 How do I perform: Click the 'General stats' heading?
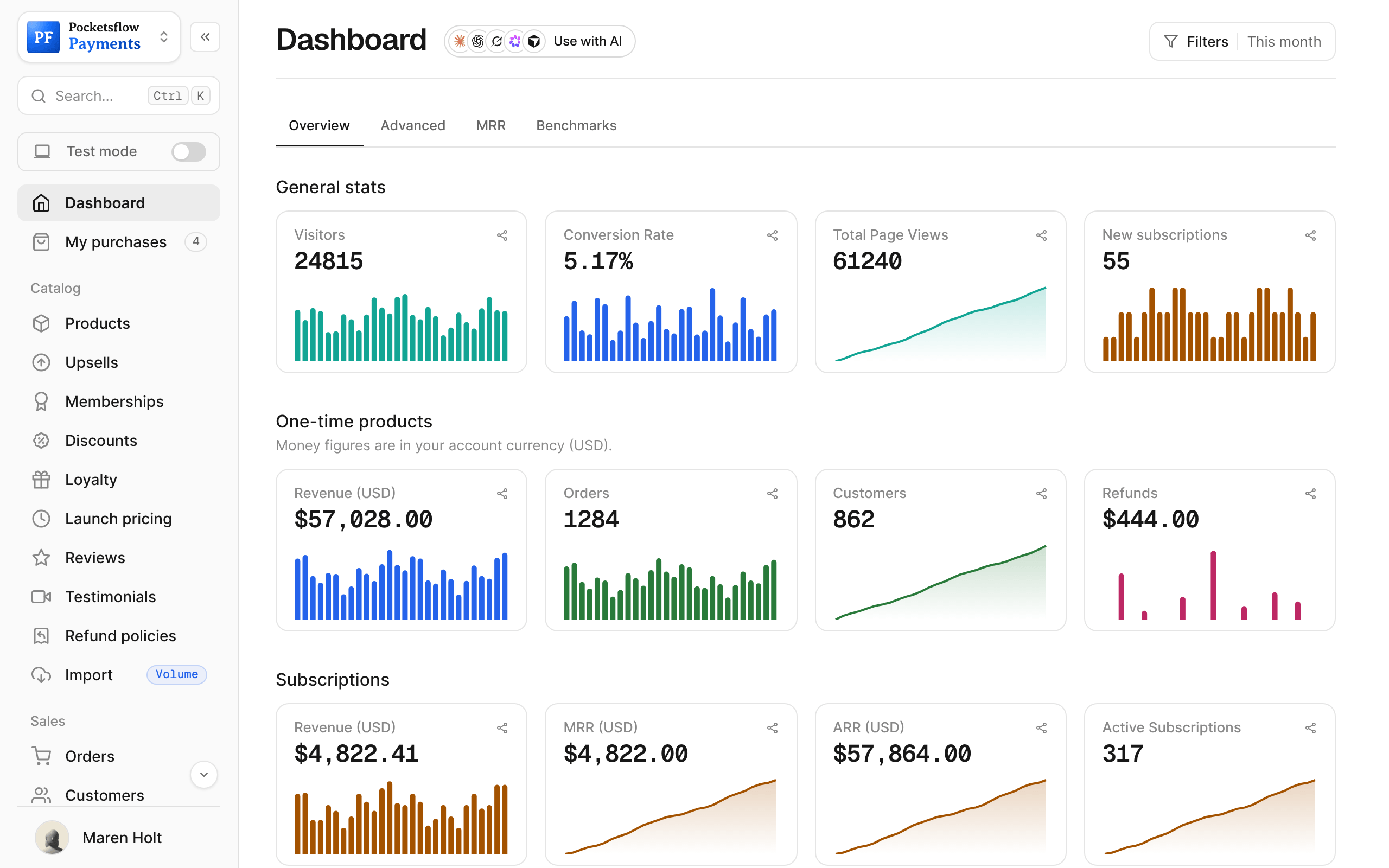click(330, 187)
